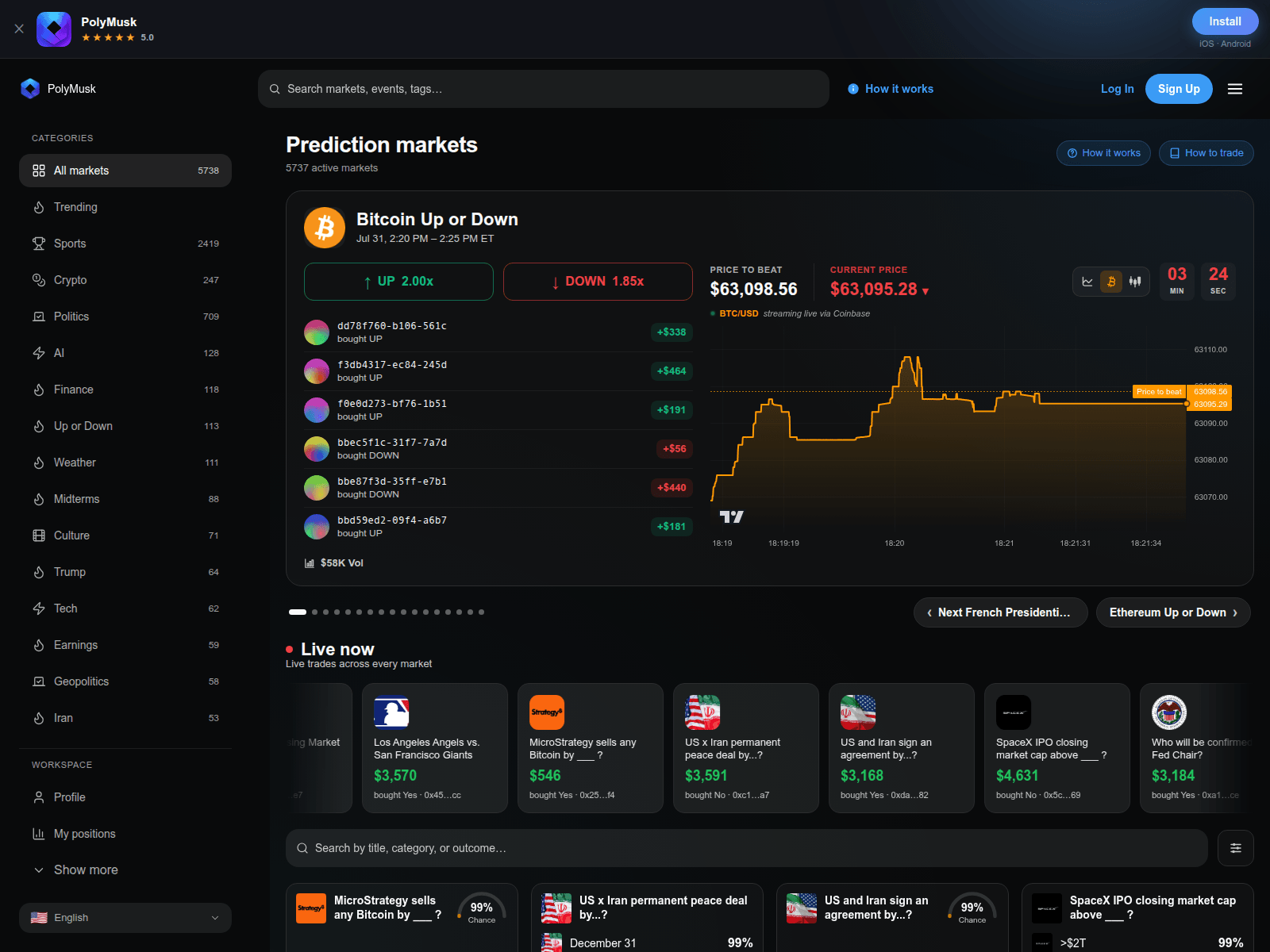The height and width of the screenshot is (952, 1270).
Task: Open Sports category
Action: click(125, 244)
